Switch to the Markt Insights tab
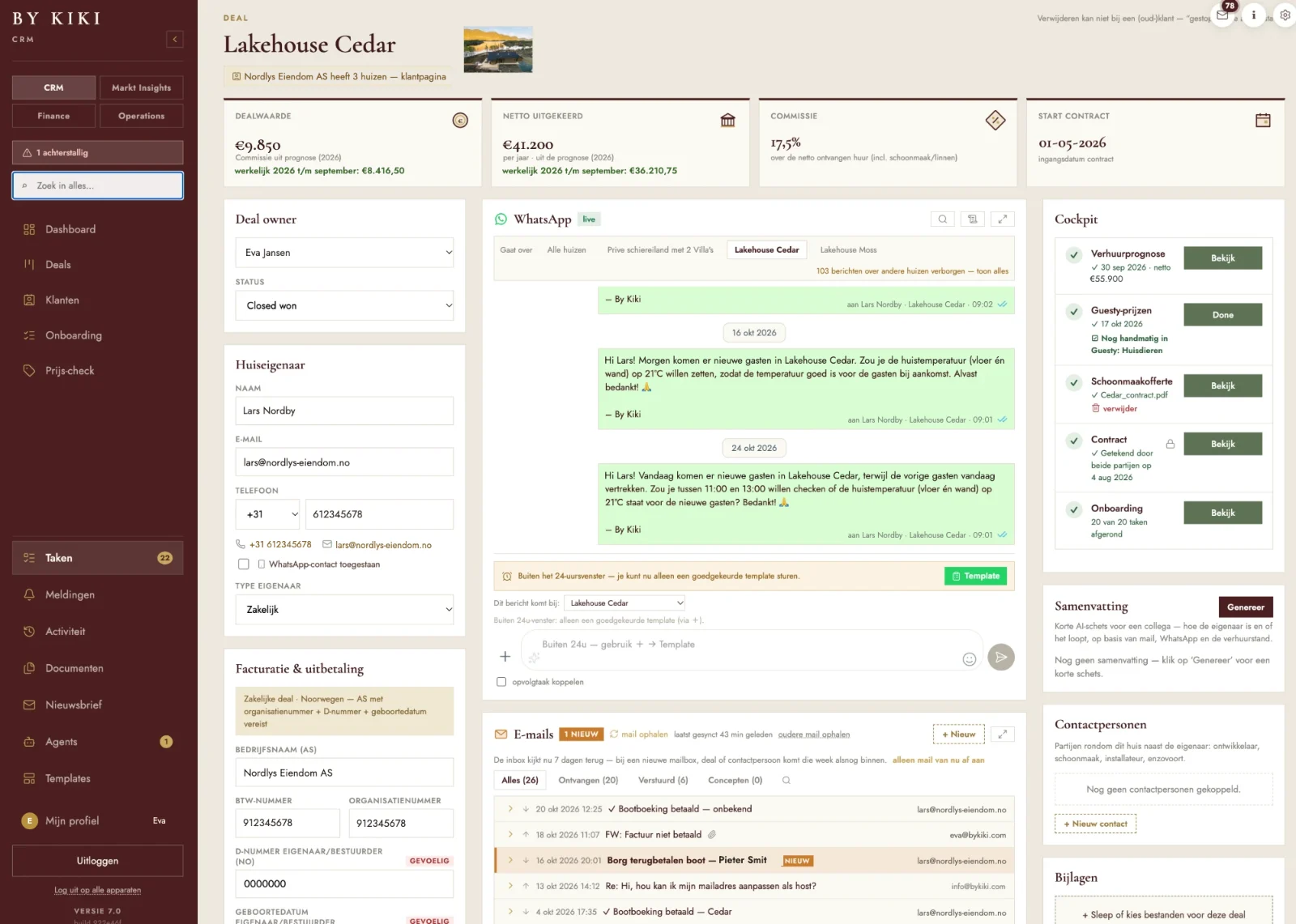The height and width of the screenshot is (924, 1296). [142, 87]
